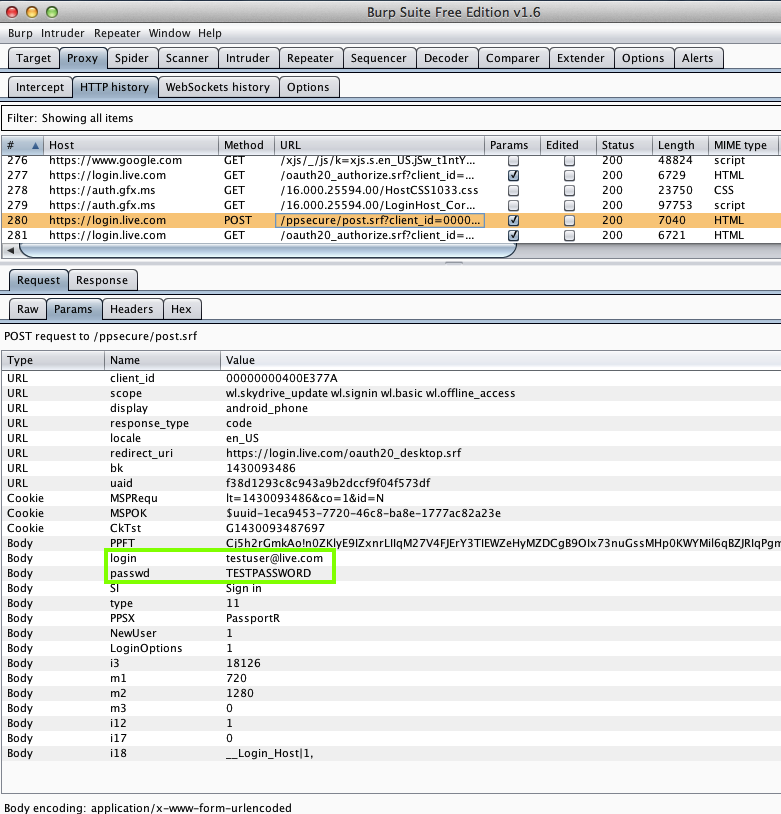
Task: Switch to the Decoder tab
Action: (x=445, y=58)
